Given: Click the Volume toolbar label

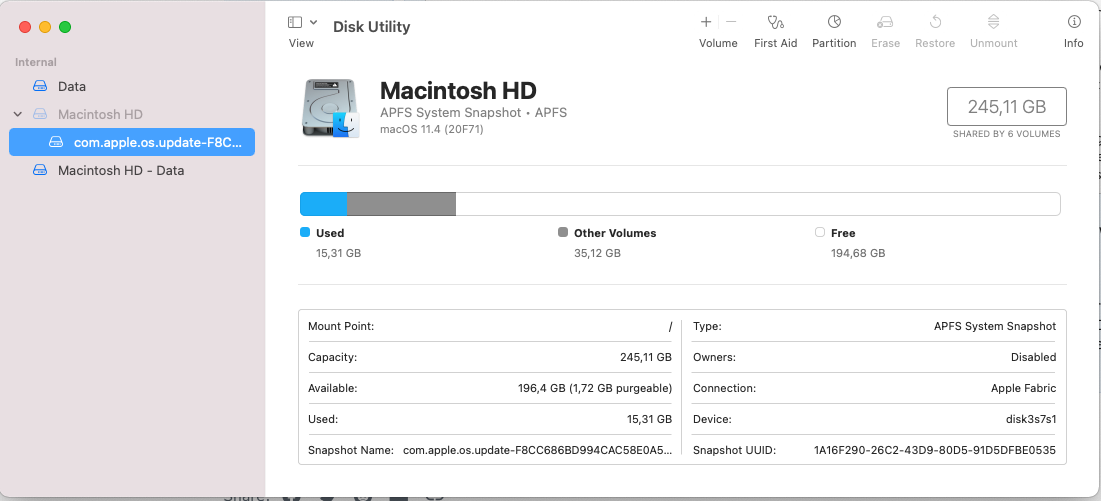Looking at the screenshot, I should (718, 43).
